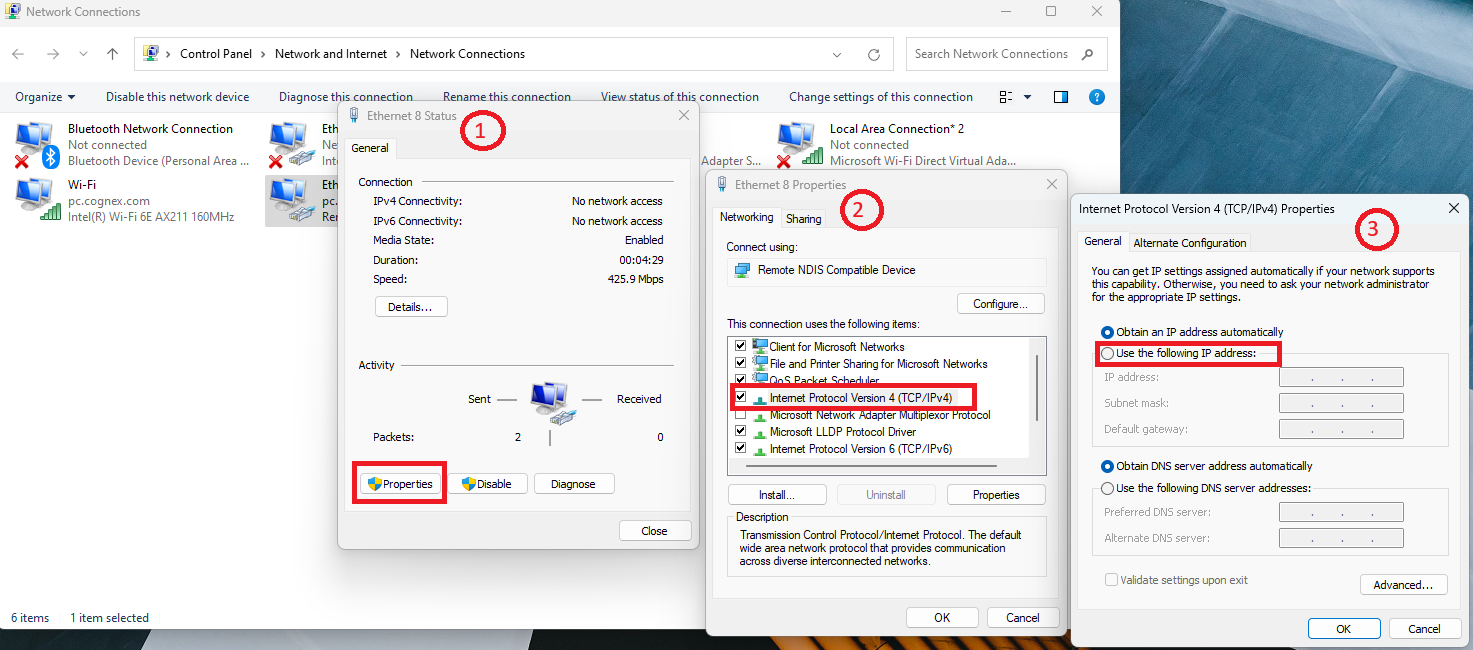Viewport: 1473px width, 650px height.
Task: Select Use the following IP address radio
Action: click(1108, 353)
